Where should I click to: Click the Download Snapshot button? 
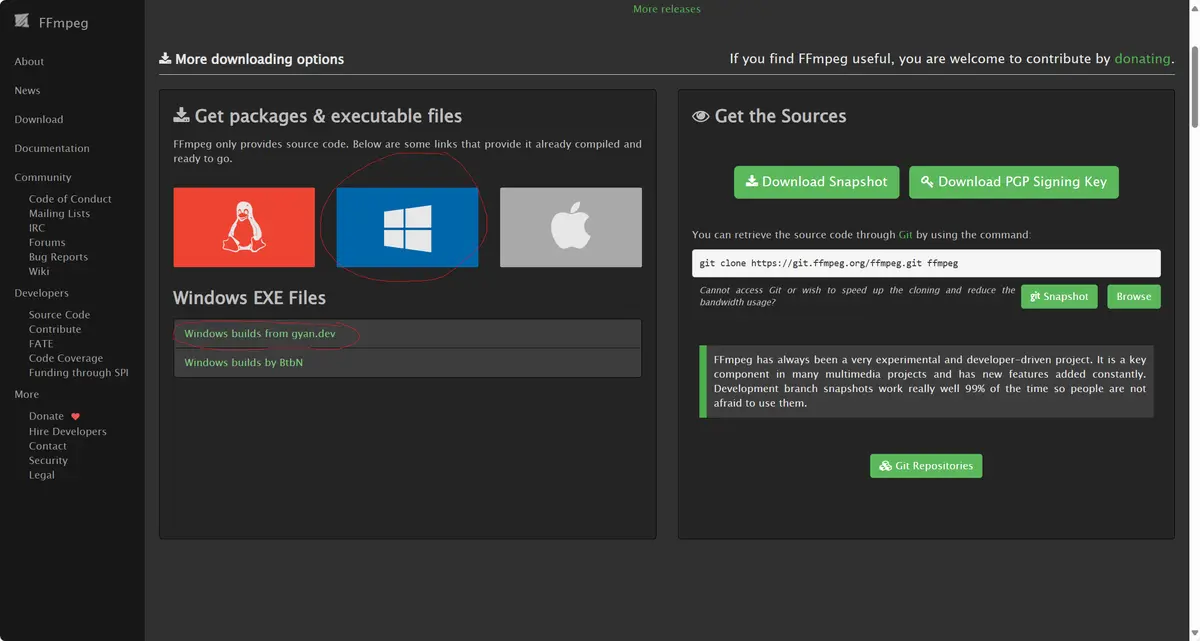816,182
